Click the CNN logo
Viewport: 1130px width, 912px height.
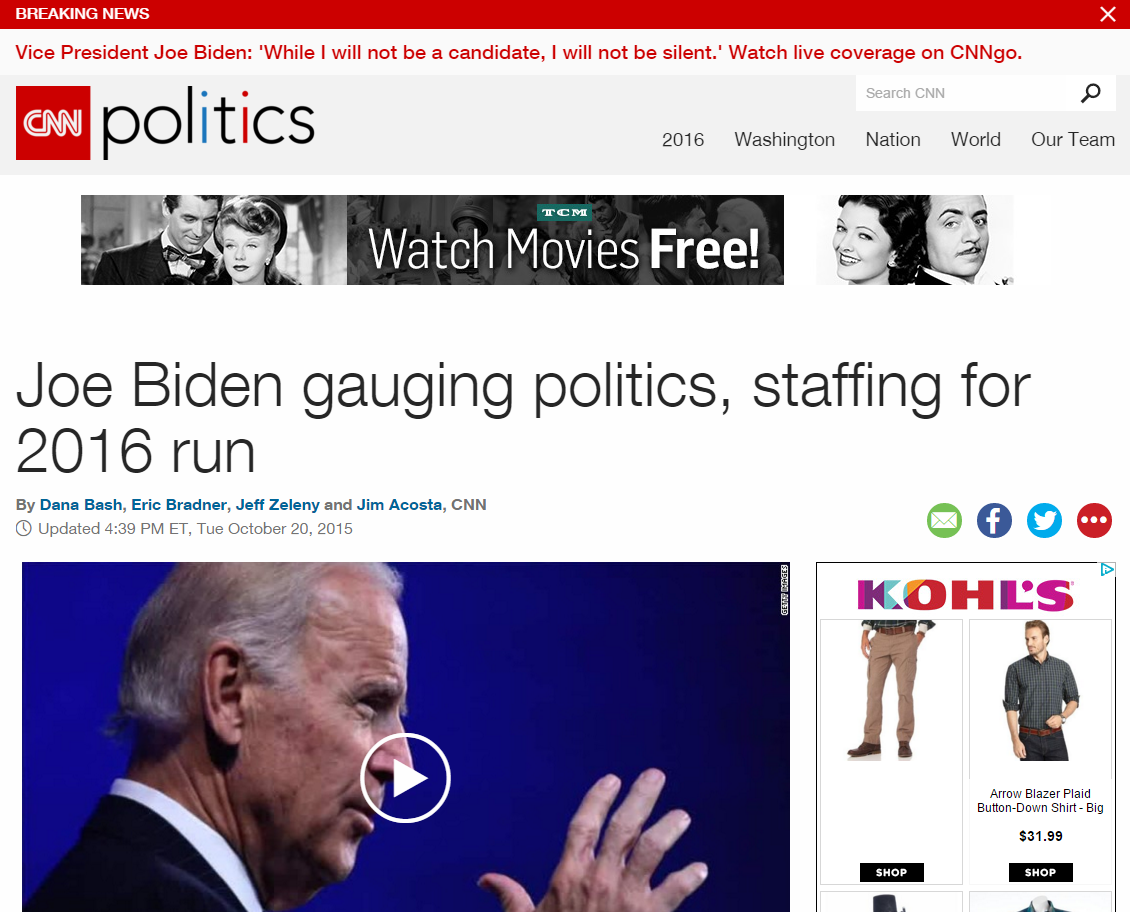pyautogui.click(x=53, y=123)
